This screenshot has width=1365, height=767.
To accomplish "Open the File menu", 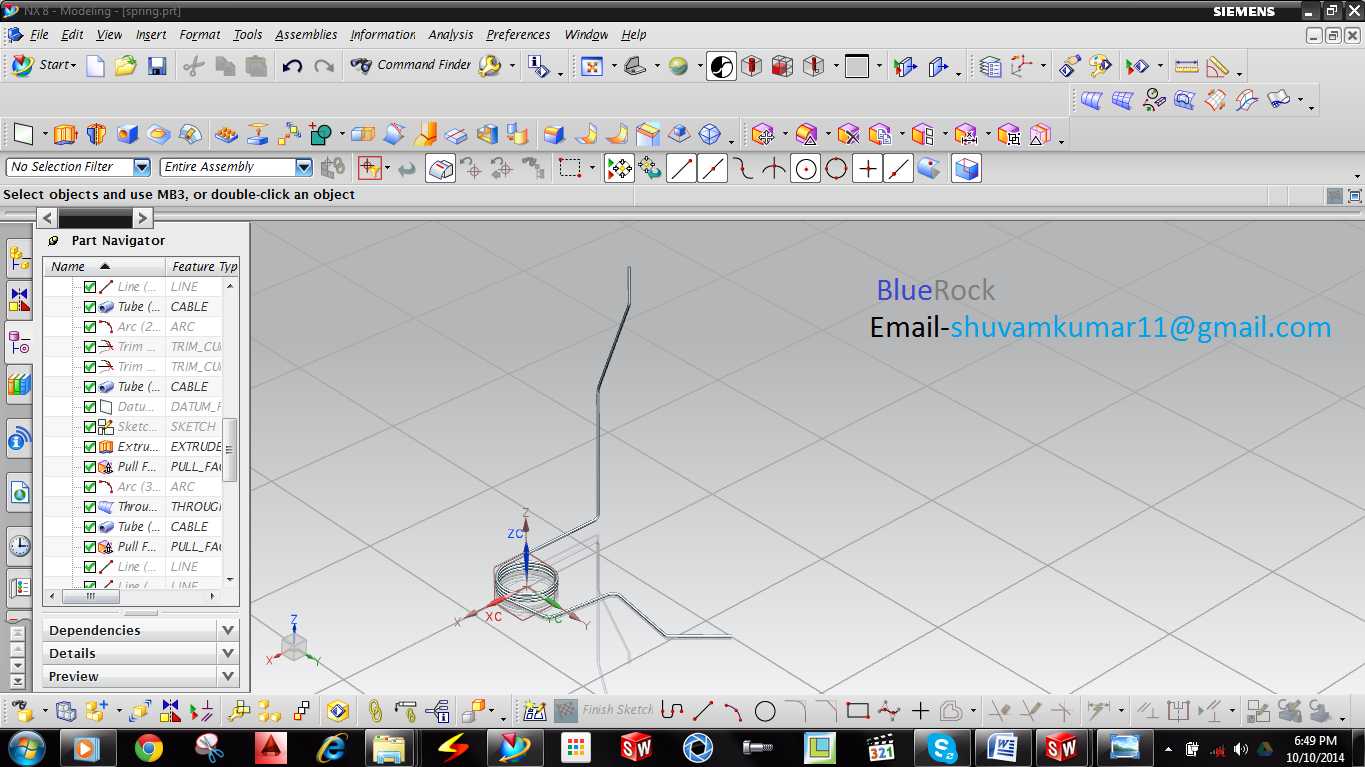I will tap(39, 34).
